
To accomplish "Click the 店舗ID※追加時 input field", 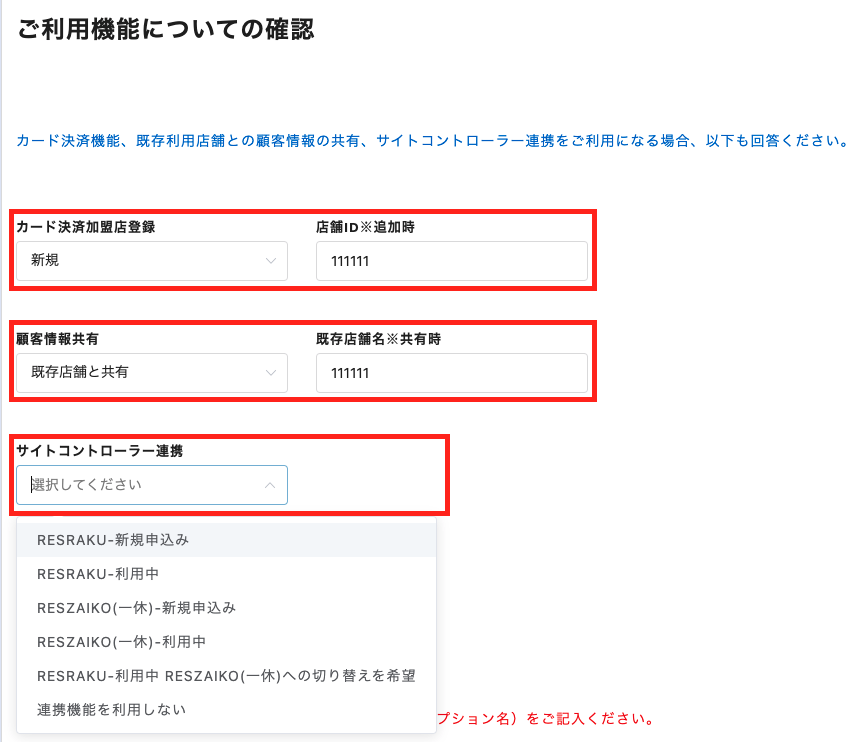I will (451, 261).
